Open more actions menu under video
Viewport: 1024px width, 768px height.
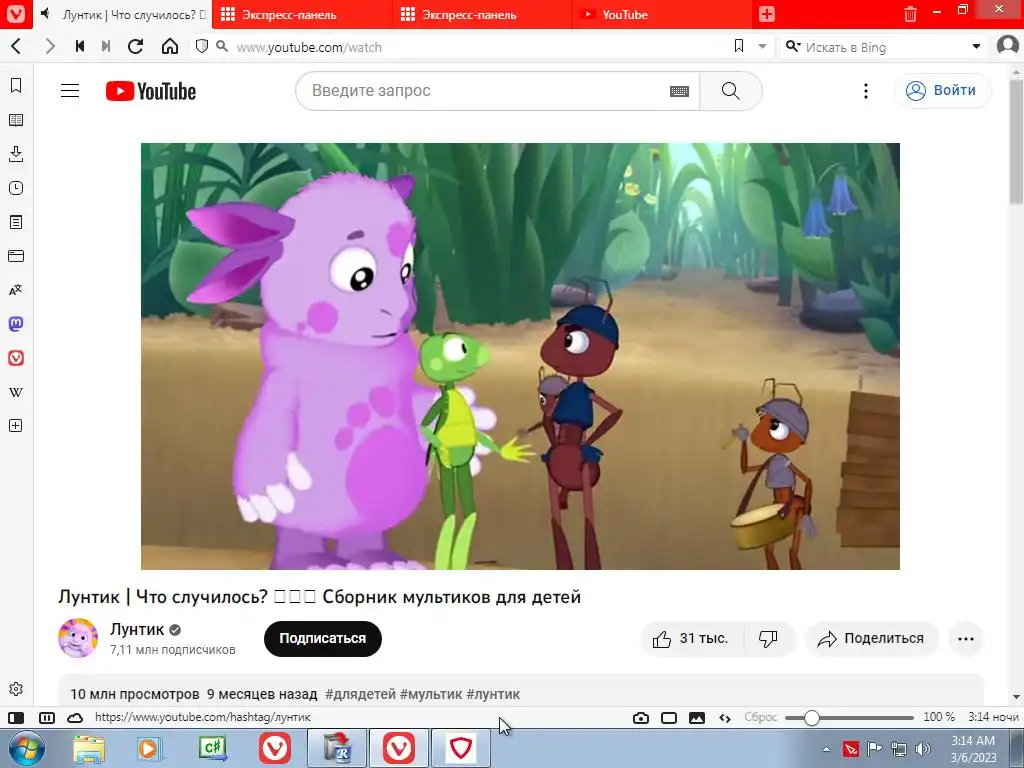pos(966,639)
